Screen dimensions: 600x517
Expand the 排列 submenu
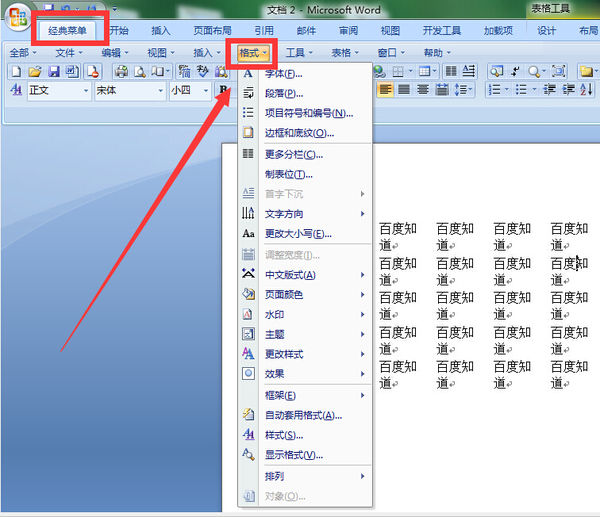click(305, 476)
